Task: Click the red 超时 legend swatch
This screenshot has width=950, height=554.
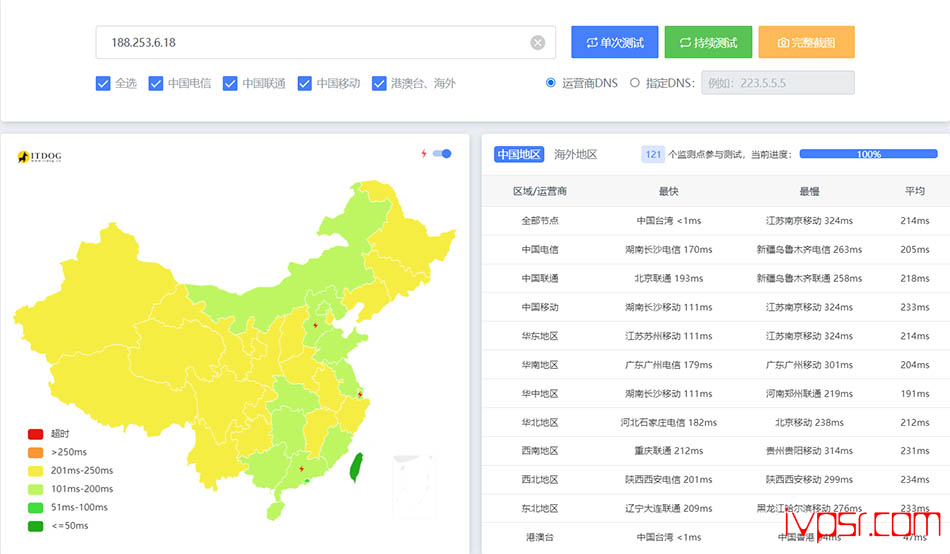Action: (36, 434)
